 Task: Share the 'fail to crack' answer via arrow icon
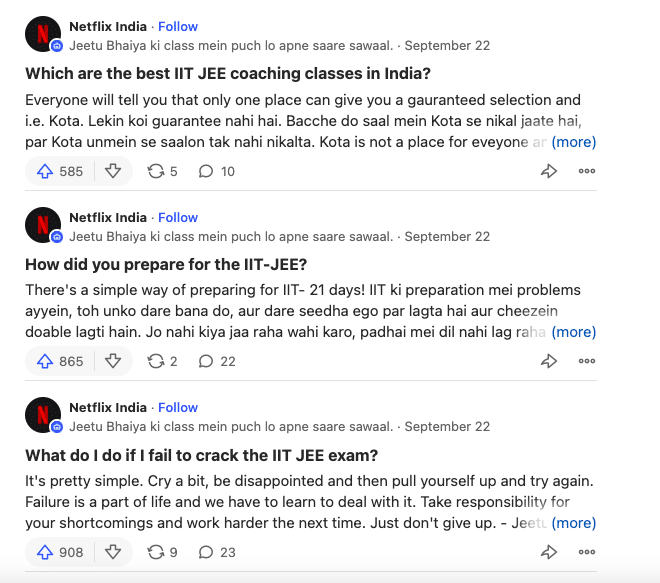[x=549, y=551]
